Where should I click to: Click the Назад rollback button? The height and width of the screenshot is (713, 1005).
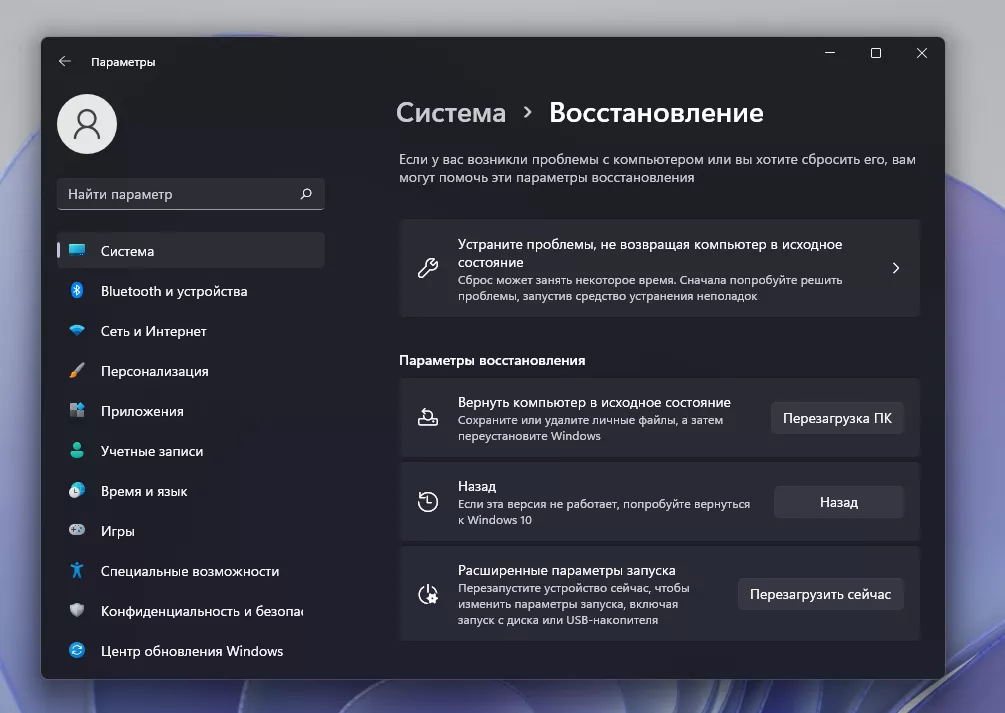pyautogui.click(x=838, y=502)
